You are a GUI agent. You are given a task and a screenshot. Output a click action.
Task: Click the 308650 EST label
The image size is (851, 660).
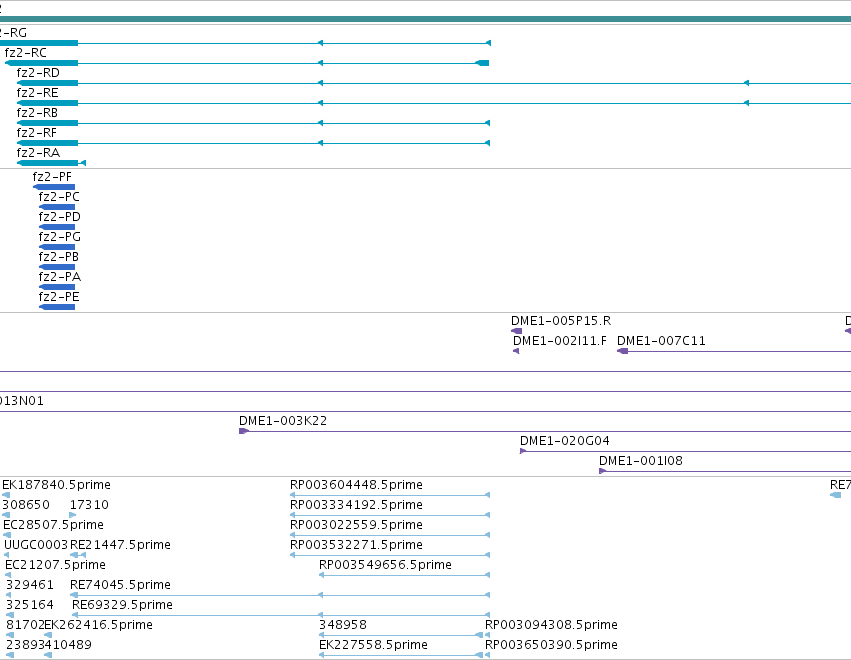coord(26,505)
